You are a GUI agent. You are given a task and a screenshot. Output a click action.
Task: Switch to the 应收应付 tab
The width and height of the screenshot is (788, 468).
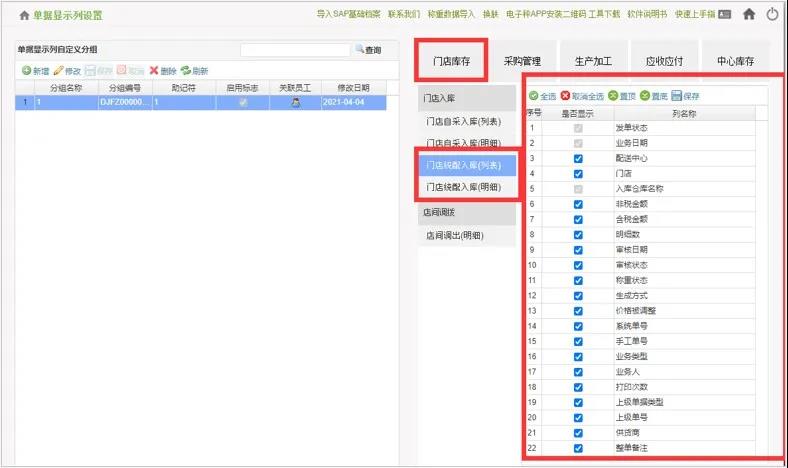[664, 61]
